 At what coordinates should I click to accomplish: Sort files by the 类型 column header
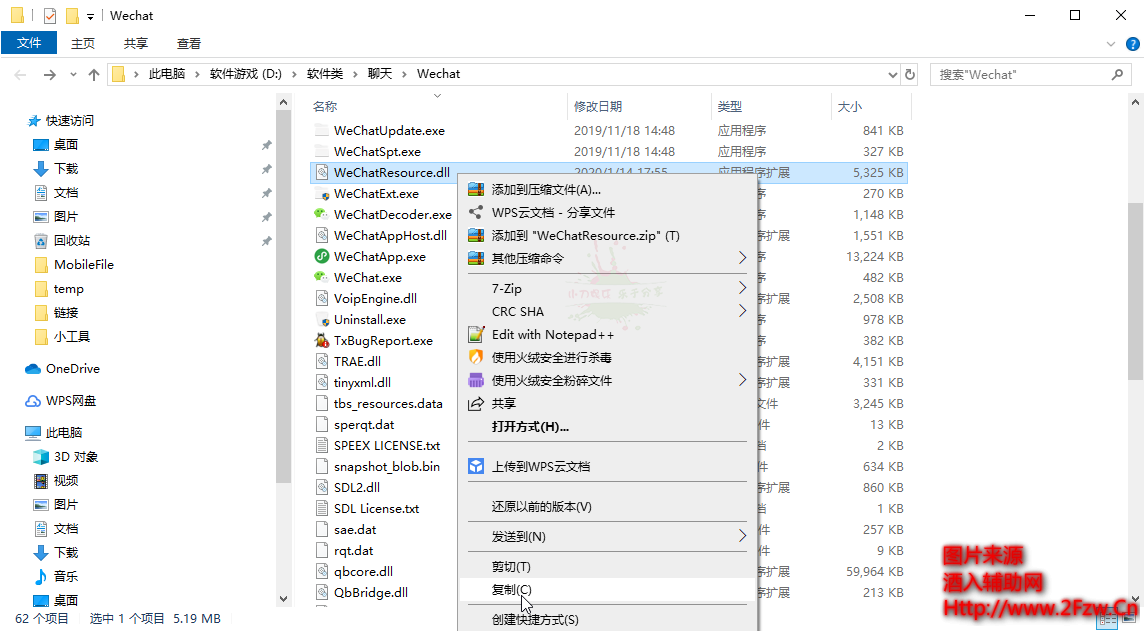(770, 107)
